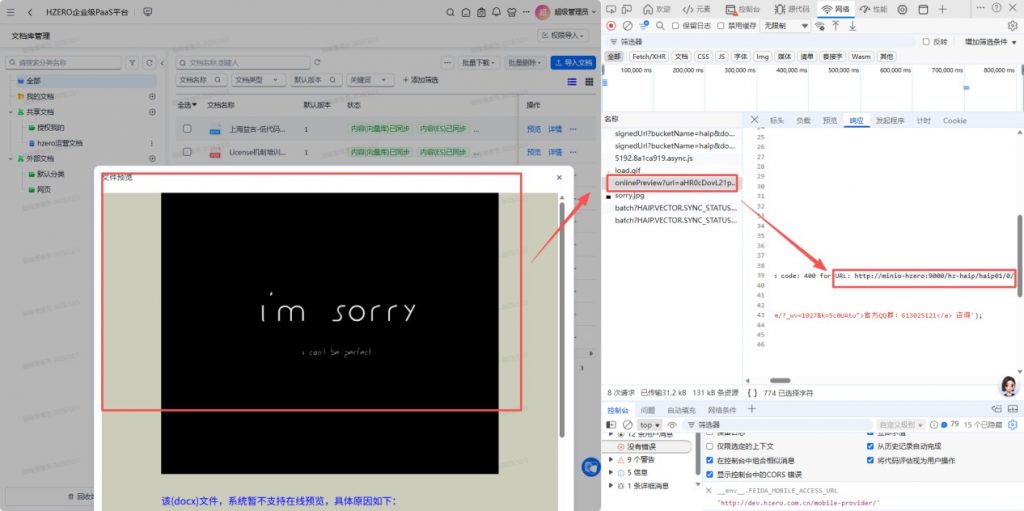Click the import HAR upload arrow icon
This screenshot has width=1024, height=511.
[835, 25]
